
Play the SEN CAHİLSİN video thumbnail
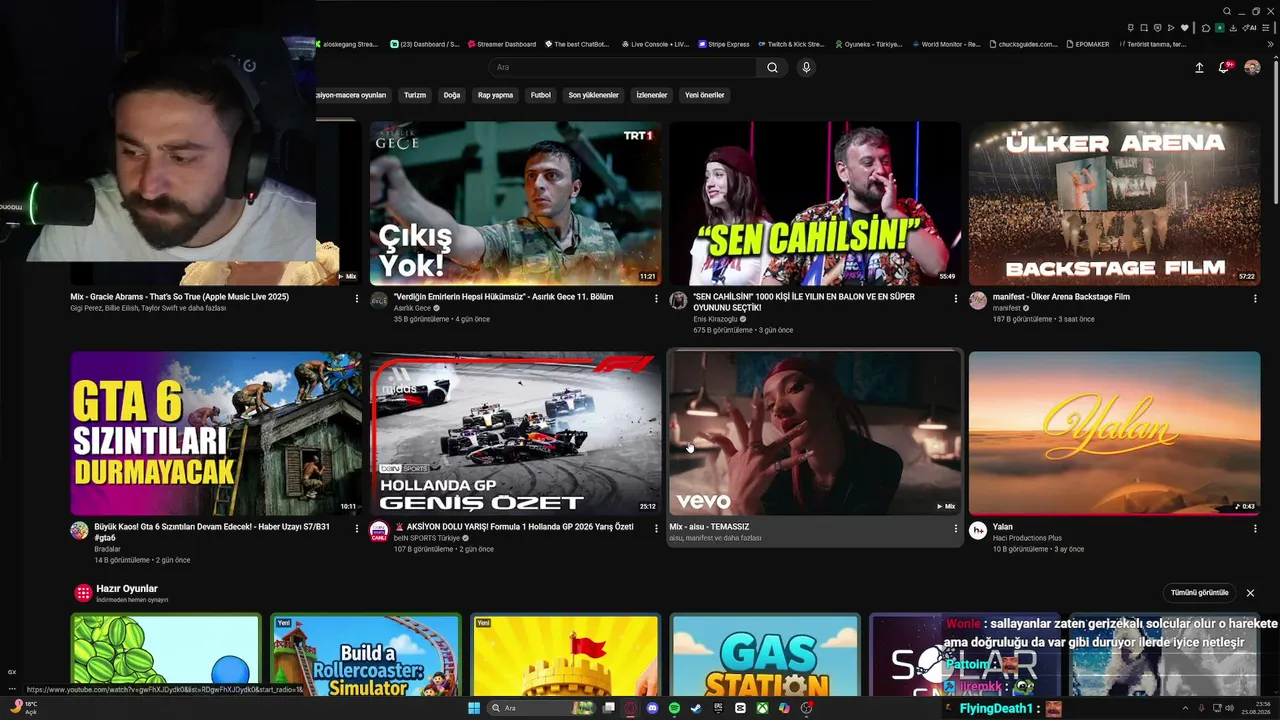pos(815,203)
